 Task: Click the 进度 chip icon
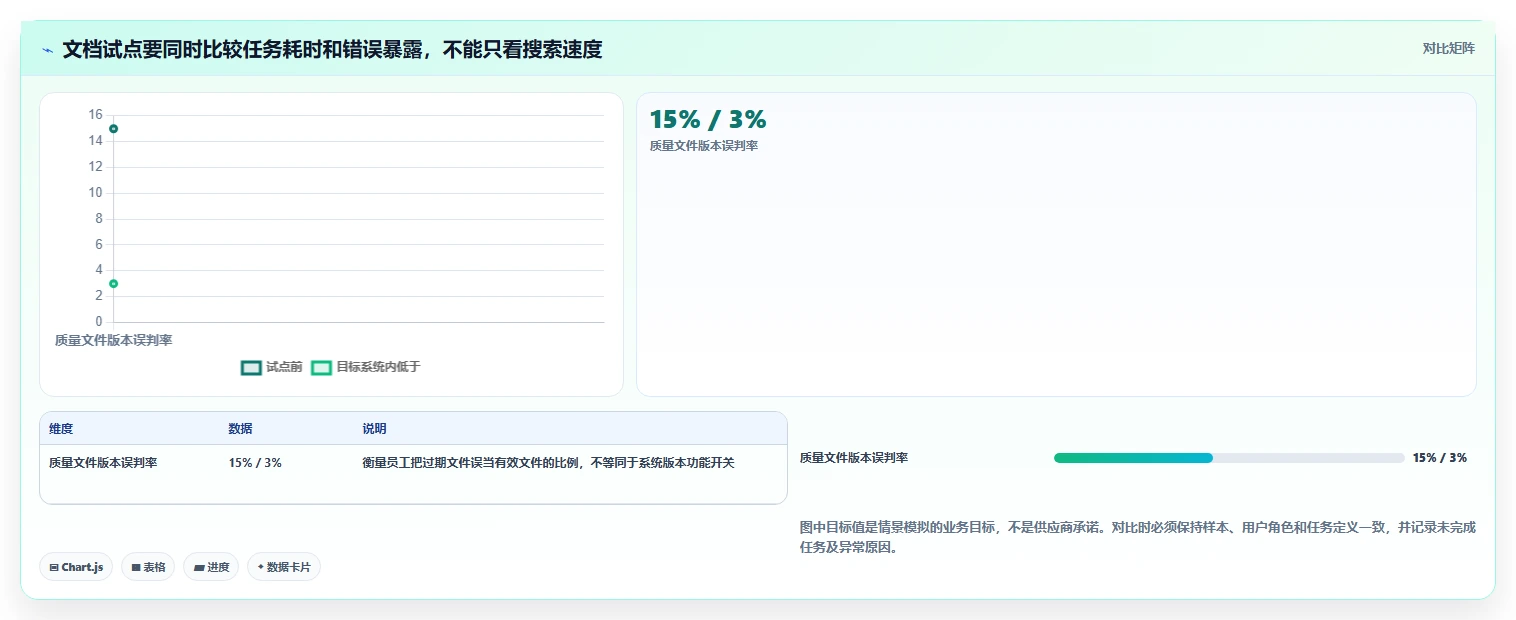[x=199, y=567]
